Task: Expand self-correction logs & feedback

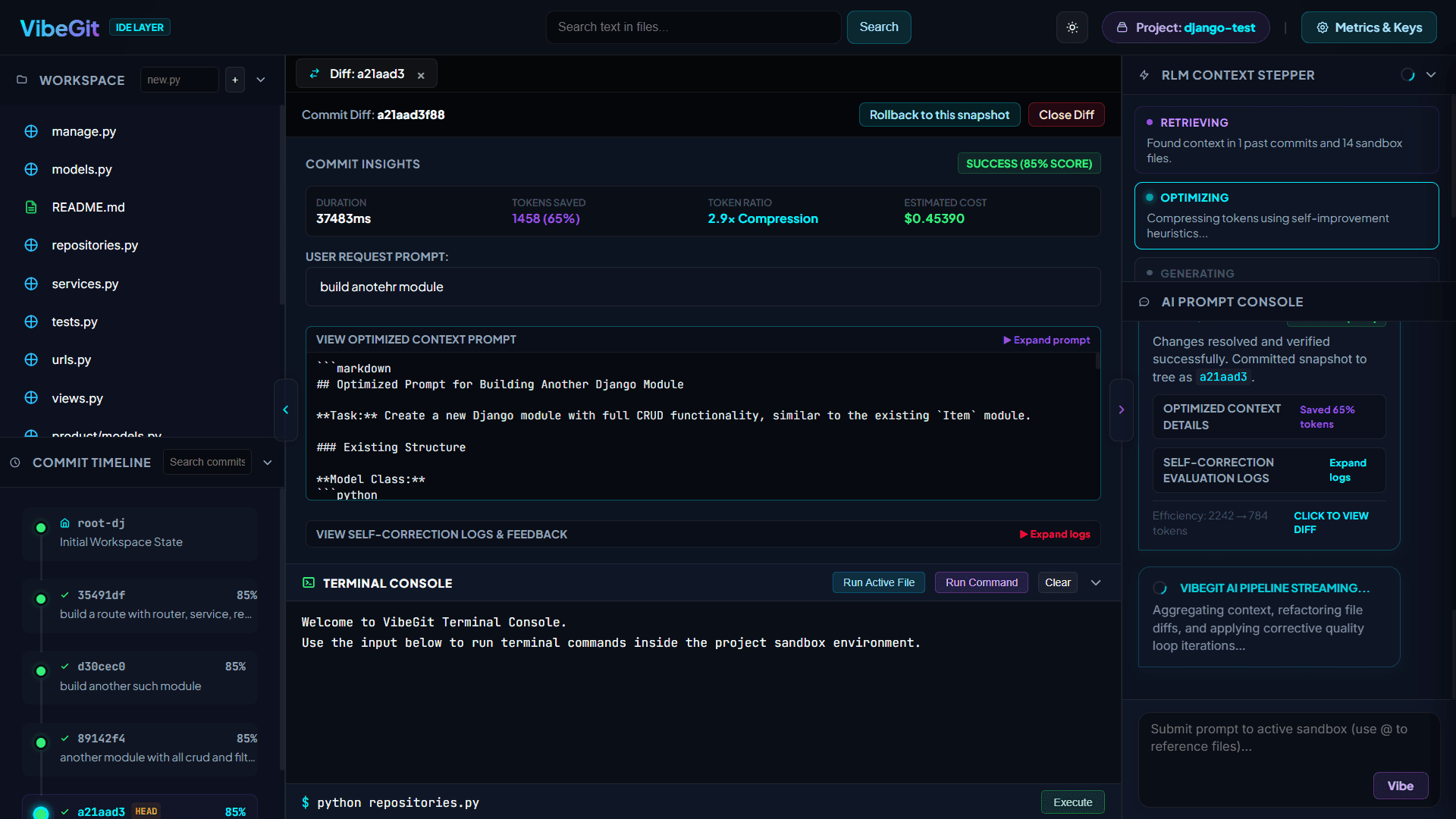Action: click(x=1055, y=535)
